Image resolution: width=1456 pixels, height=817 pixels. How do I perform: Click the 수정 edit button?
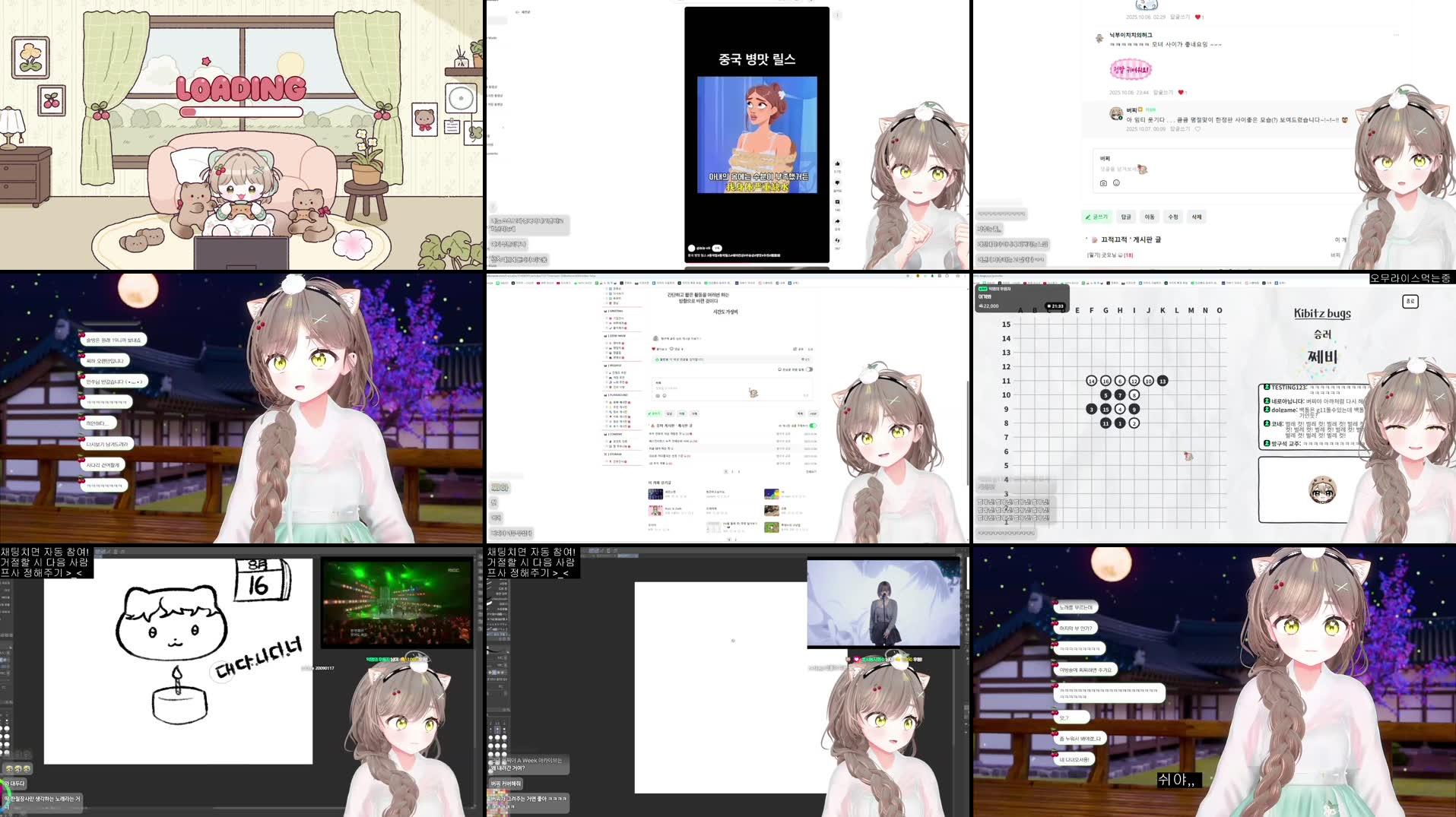click(1173, 217)
